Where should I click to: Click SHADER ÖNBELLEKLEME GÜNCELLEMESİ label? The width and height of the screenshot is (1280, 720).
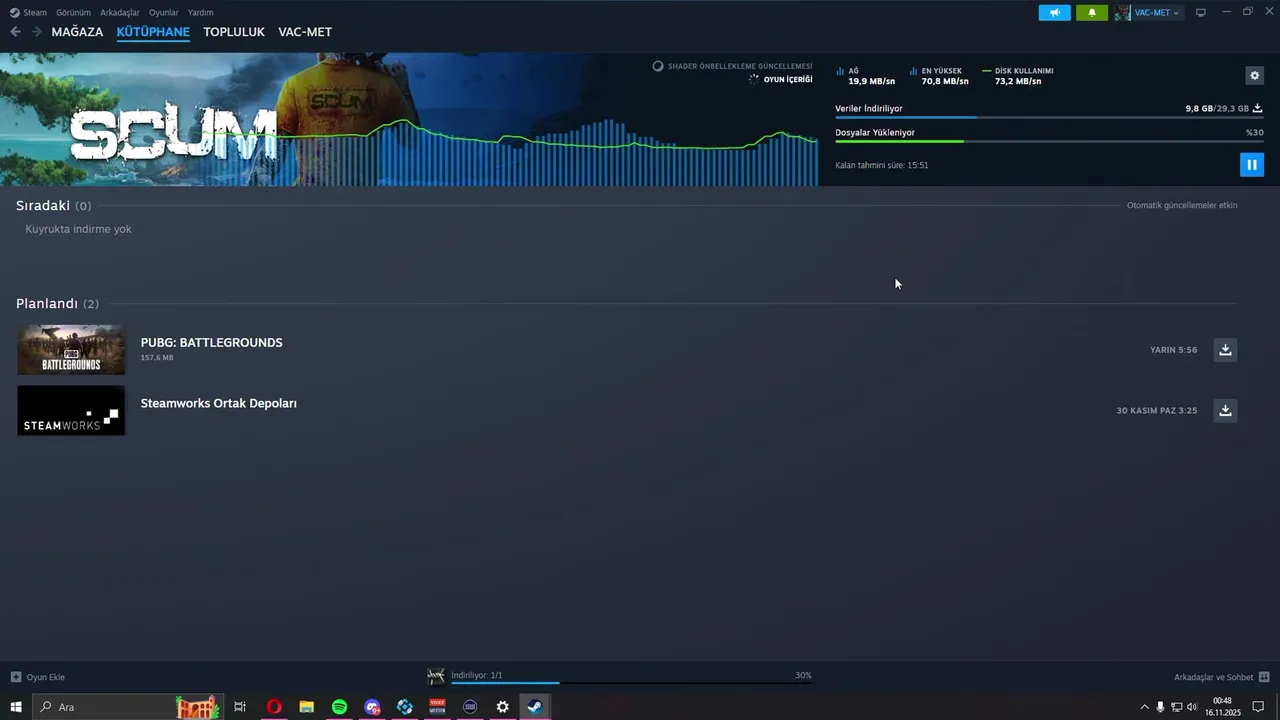pos(740,66)
